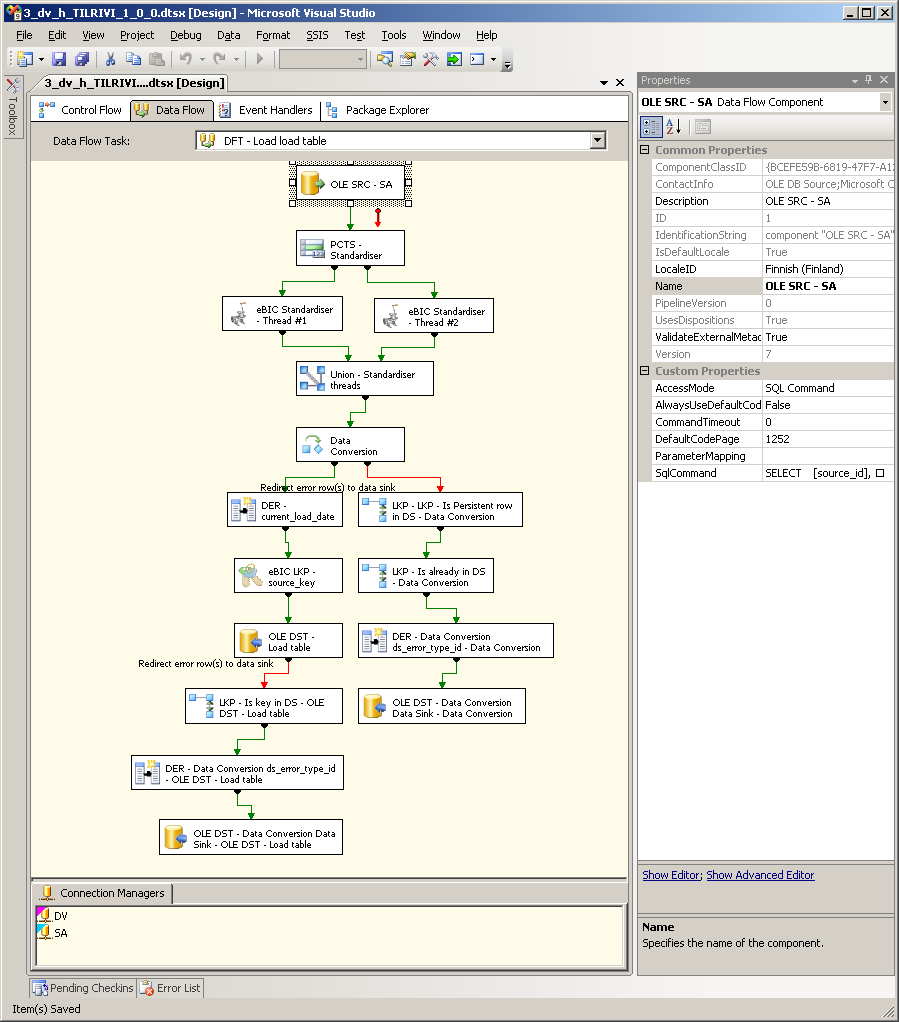Select eBIC Standardiser - Thread #1 component
Screen dimensions: 899x1022
pyautogui.click(x=282, y=314)
